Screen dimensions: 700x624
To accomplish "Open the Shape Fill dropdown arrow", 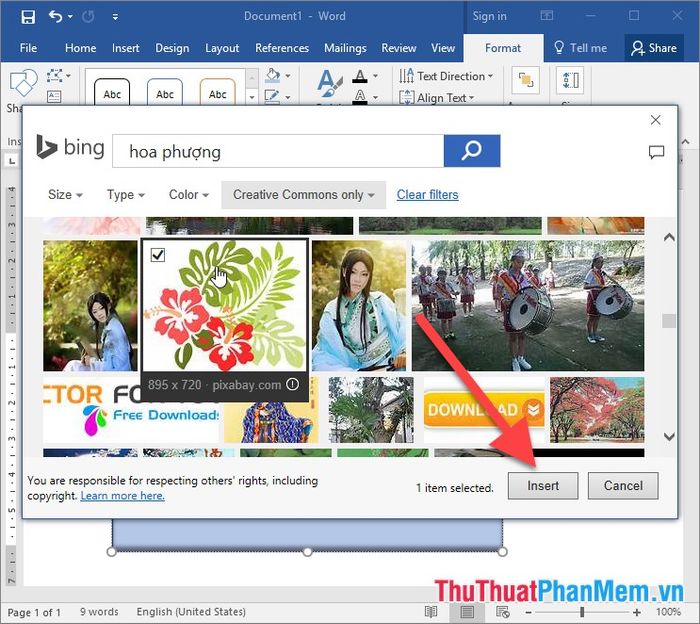I will pos(288,76).
